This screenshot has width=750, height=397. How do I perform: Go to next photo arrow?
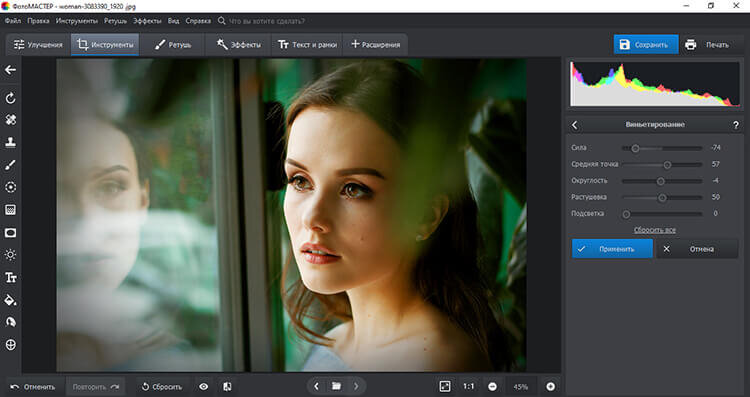click(356, 386)
